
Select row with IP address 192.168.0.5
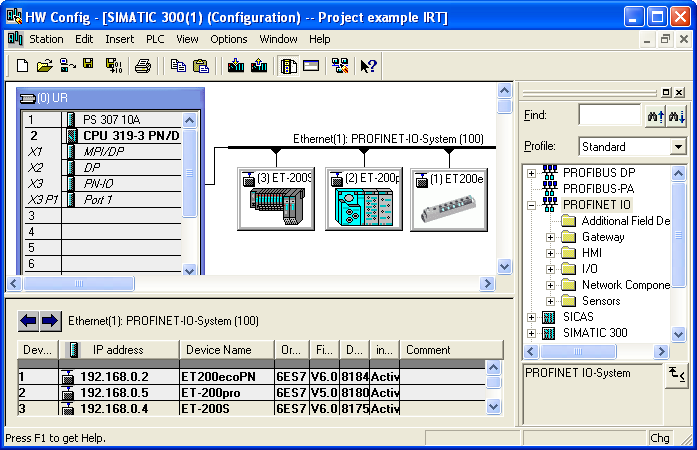(x=114, y=393)
